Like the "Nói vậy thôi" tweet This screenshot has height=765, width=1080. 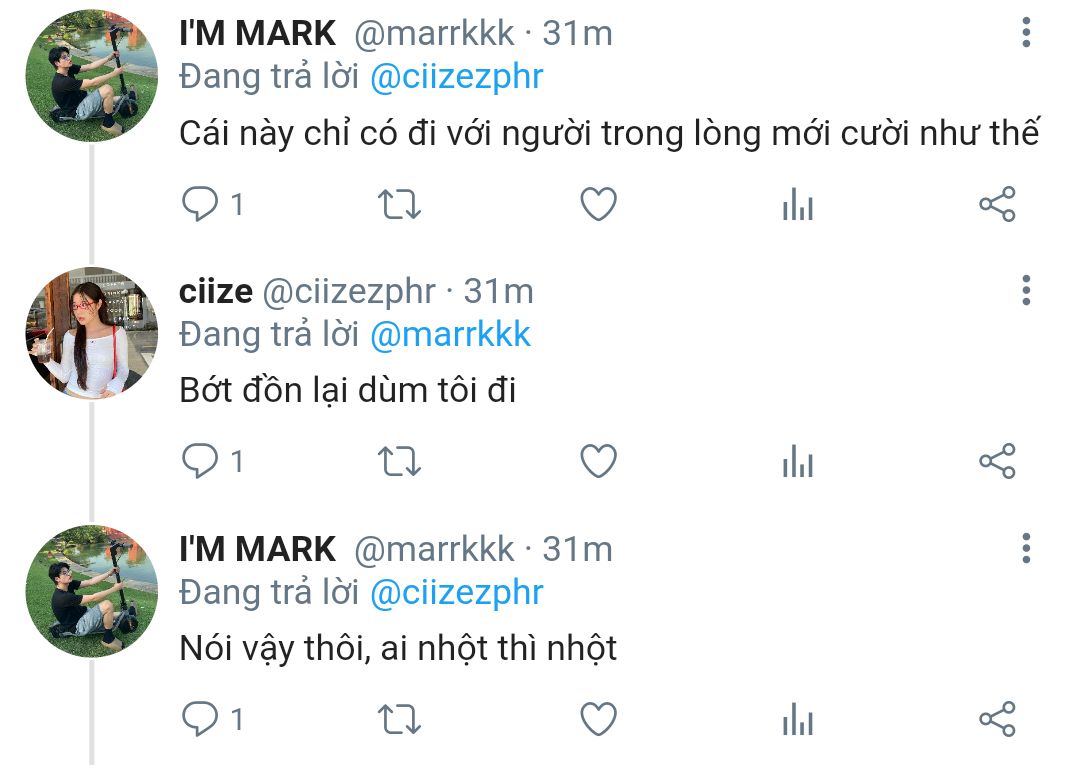click(598, 720)
